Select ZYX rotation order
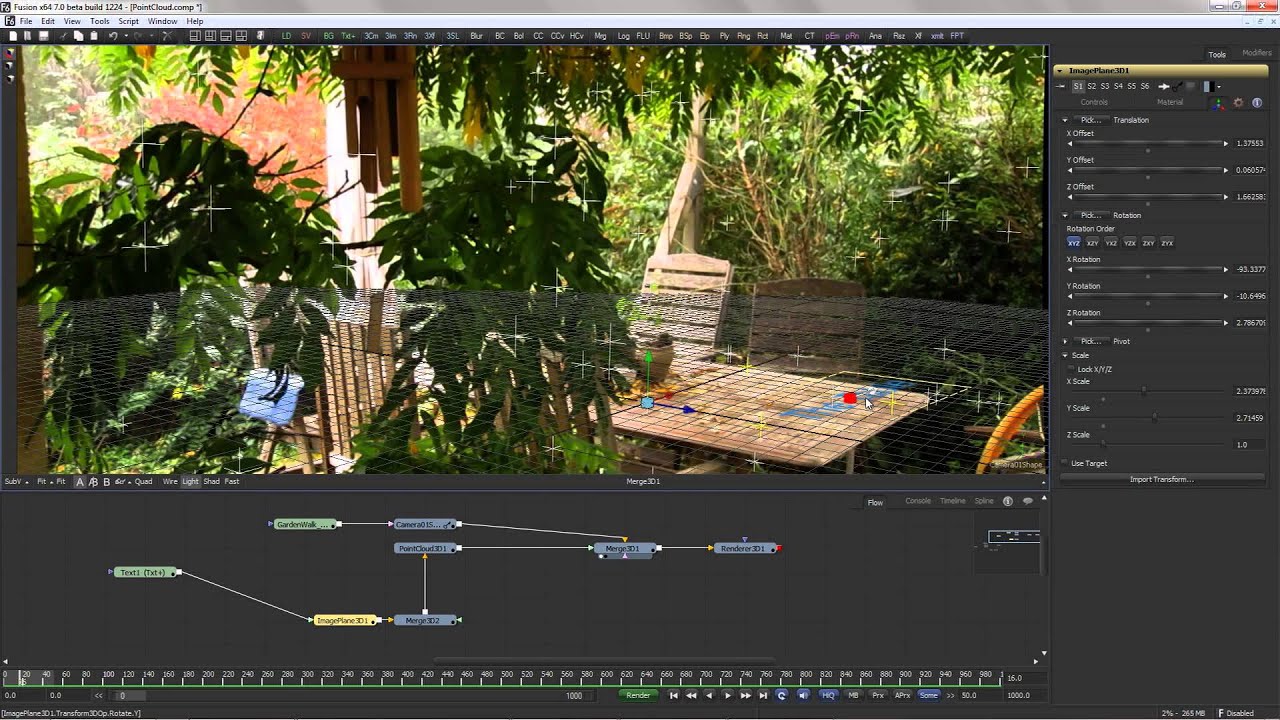Image resolution: width=1280 pixels, height=720 pixels. pos(1167,243)
